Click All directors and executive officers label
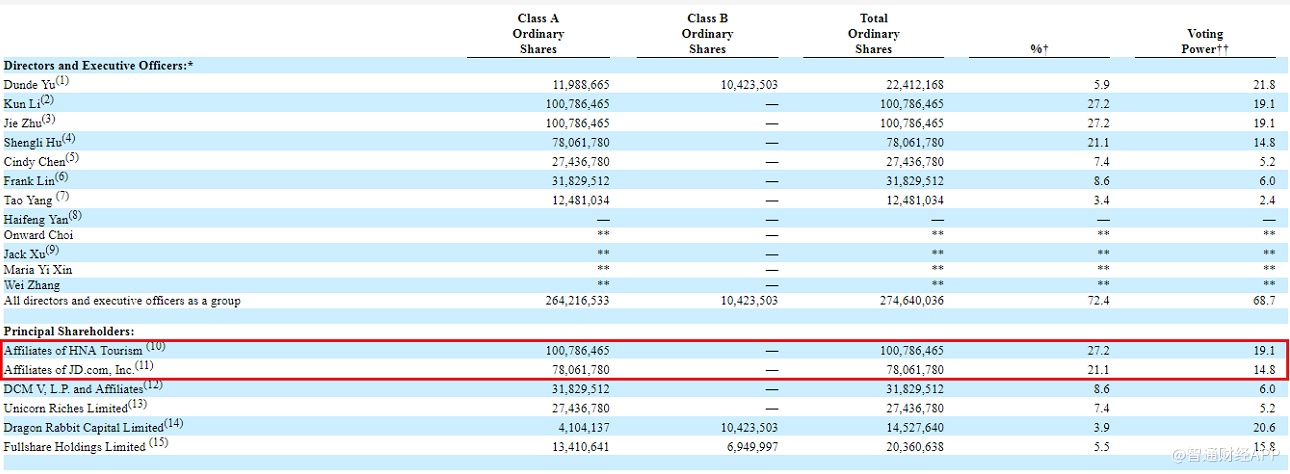Screen dimensions: 1290x474 click(122, 300)
